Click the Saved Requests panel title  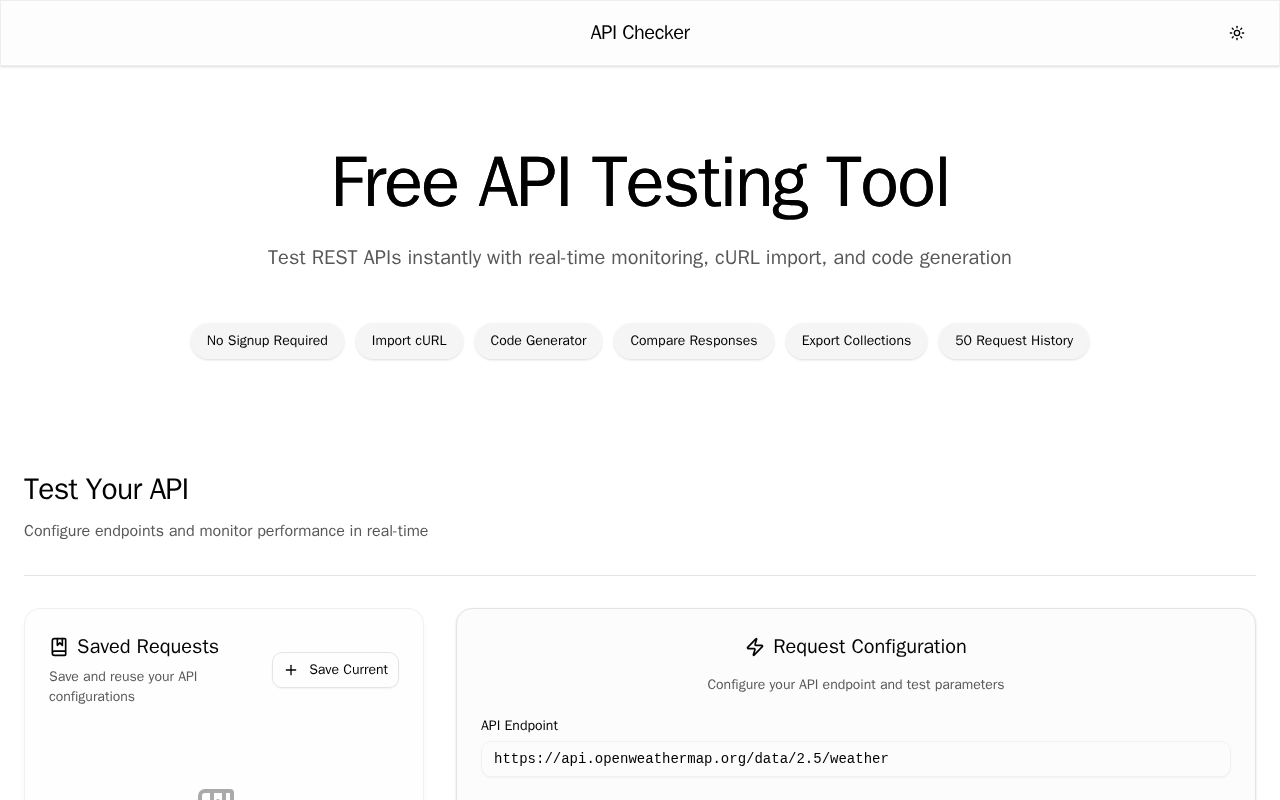[148, 647]
